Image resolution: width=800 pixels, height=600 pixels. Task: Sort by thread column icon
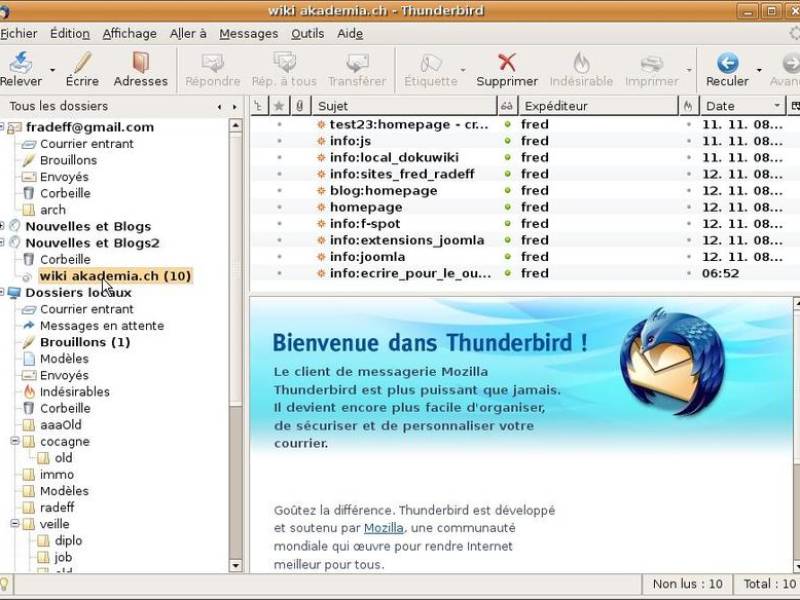(259, 106)
